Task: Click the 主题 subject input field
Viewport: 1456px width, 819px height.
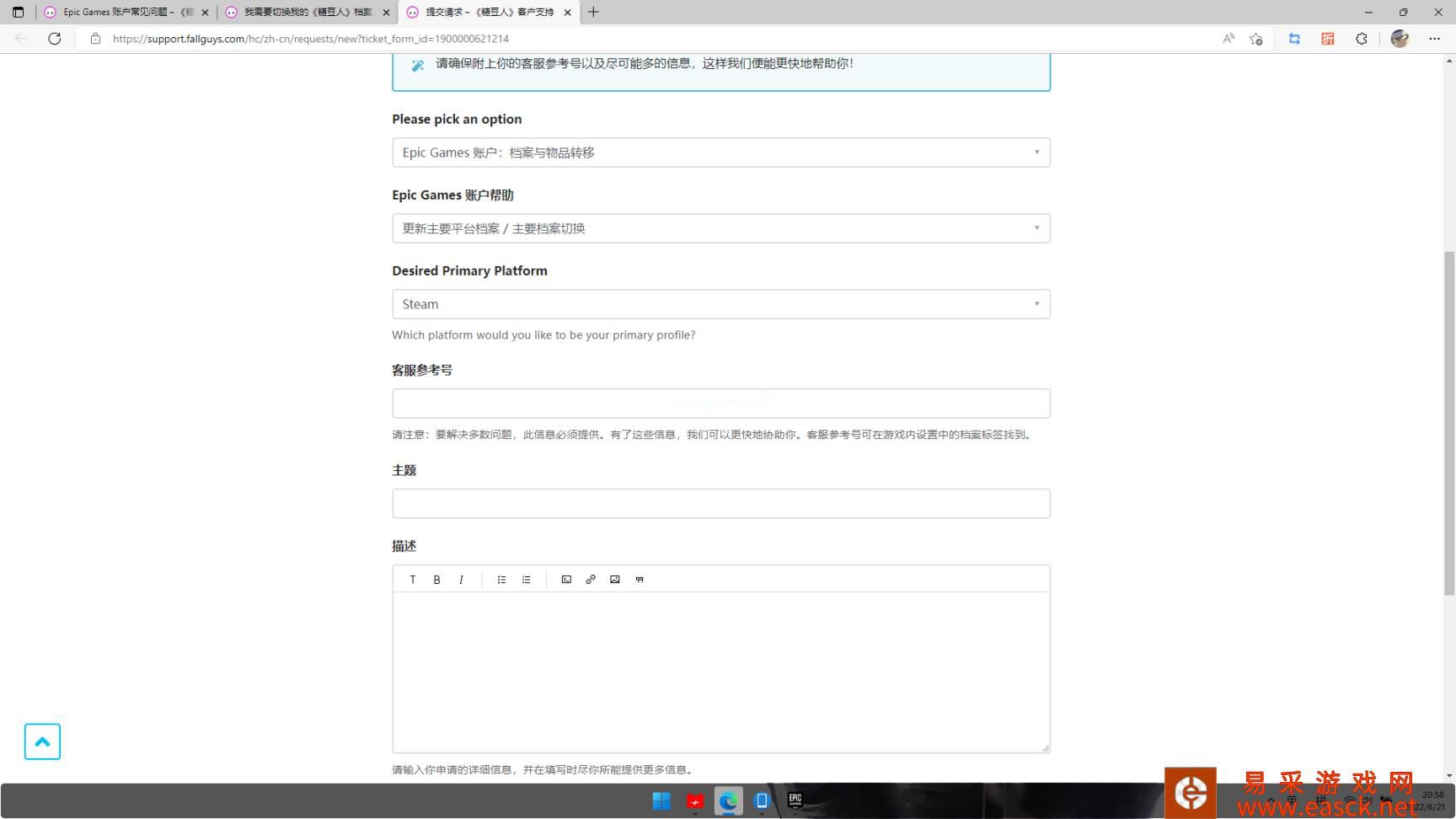Action: coord(721,504)
